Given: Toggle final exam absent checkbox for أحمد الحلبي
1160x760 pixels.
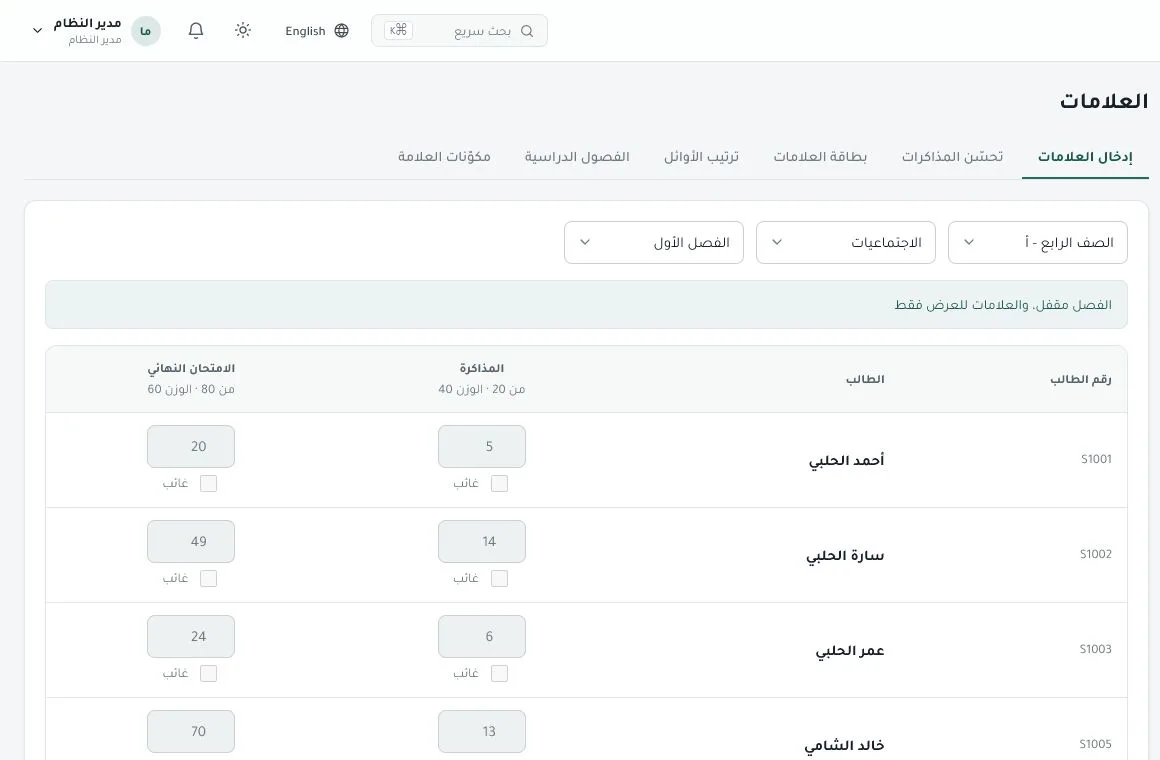Looking at the screenshot, I should pyautogui.click(x=209, y=483).
